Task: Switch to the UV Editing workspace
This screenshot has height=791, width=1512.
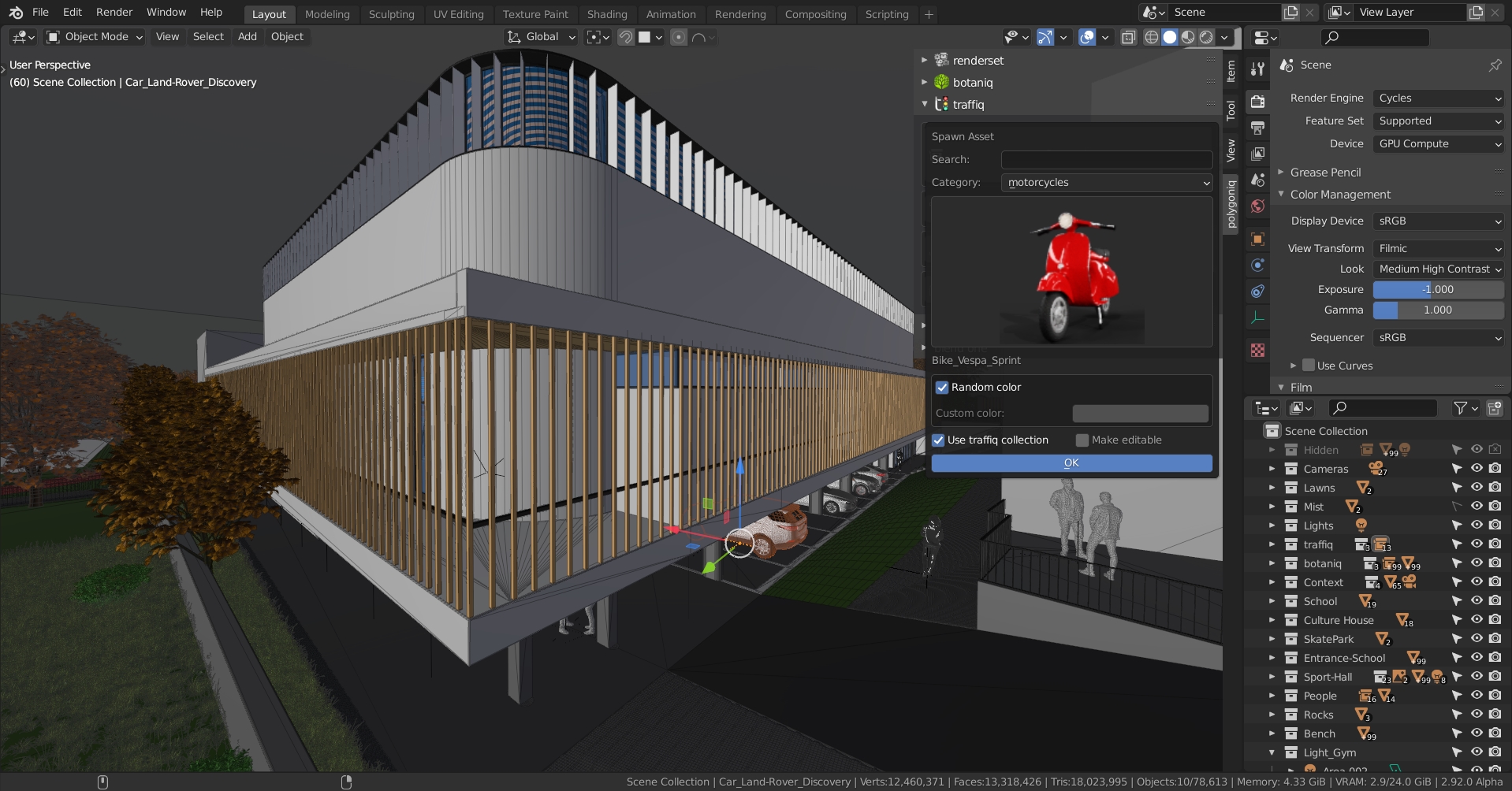Action: click(458, 14)
